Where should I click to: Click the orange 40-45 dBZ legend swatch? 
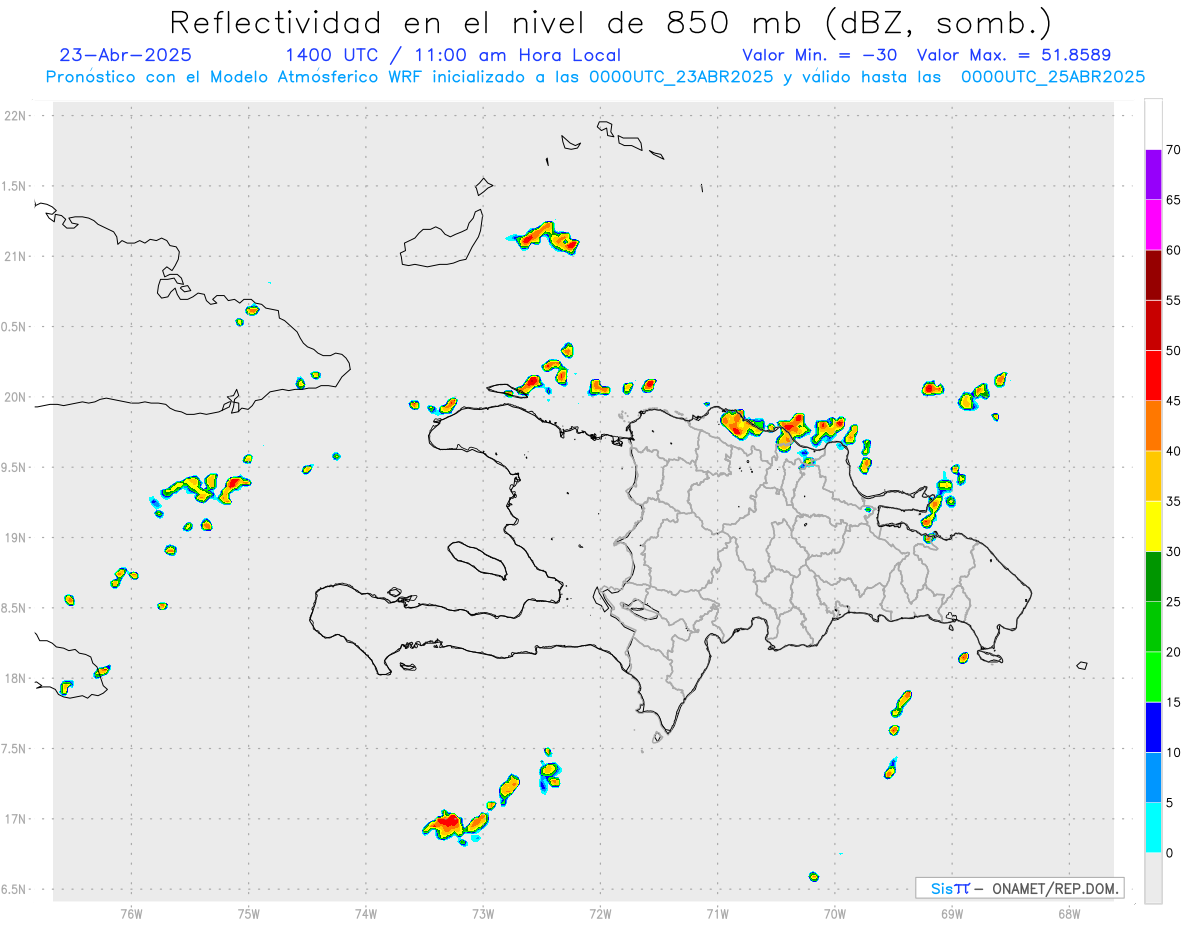point(1153,426)
